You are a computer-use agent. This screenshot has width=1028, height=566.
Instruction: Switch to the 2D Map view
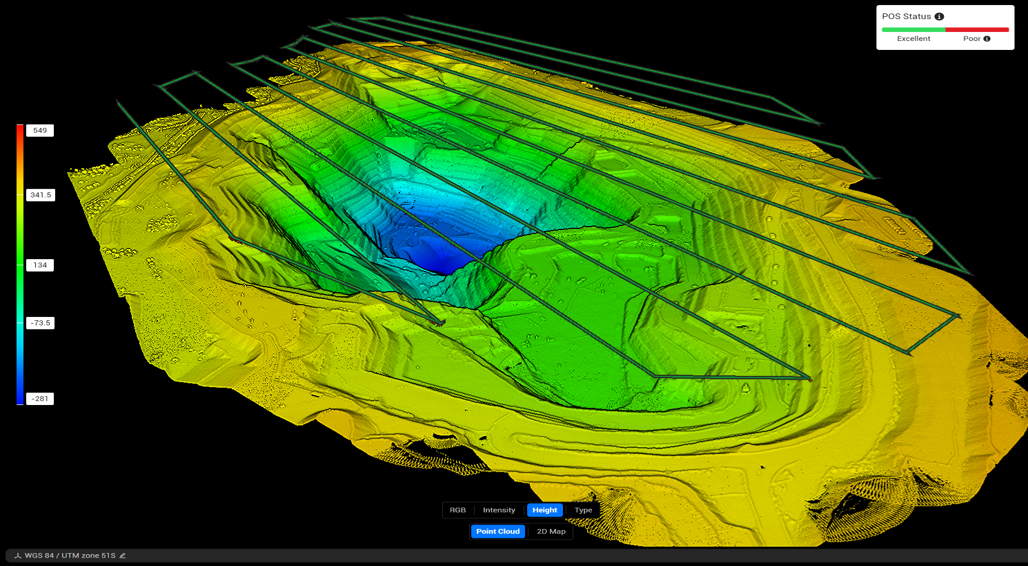(551, 531)
